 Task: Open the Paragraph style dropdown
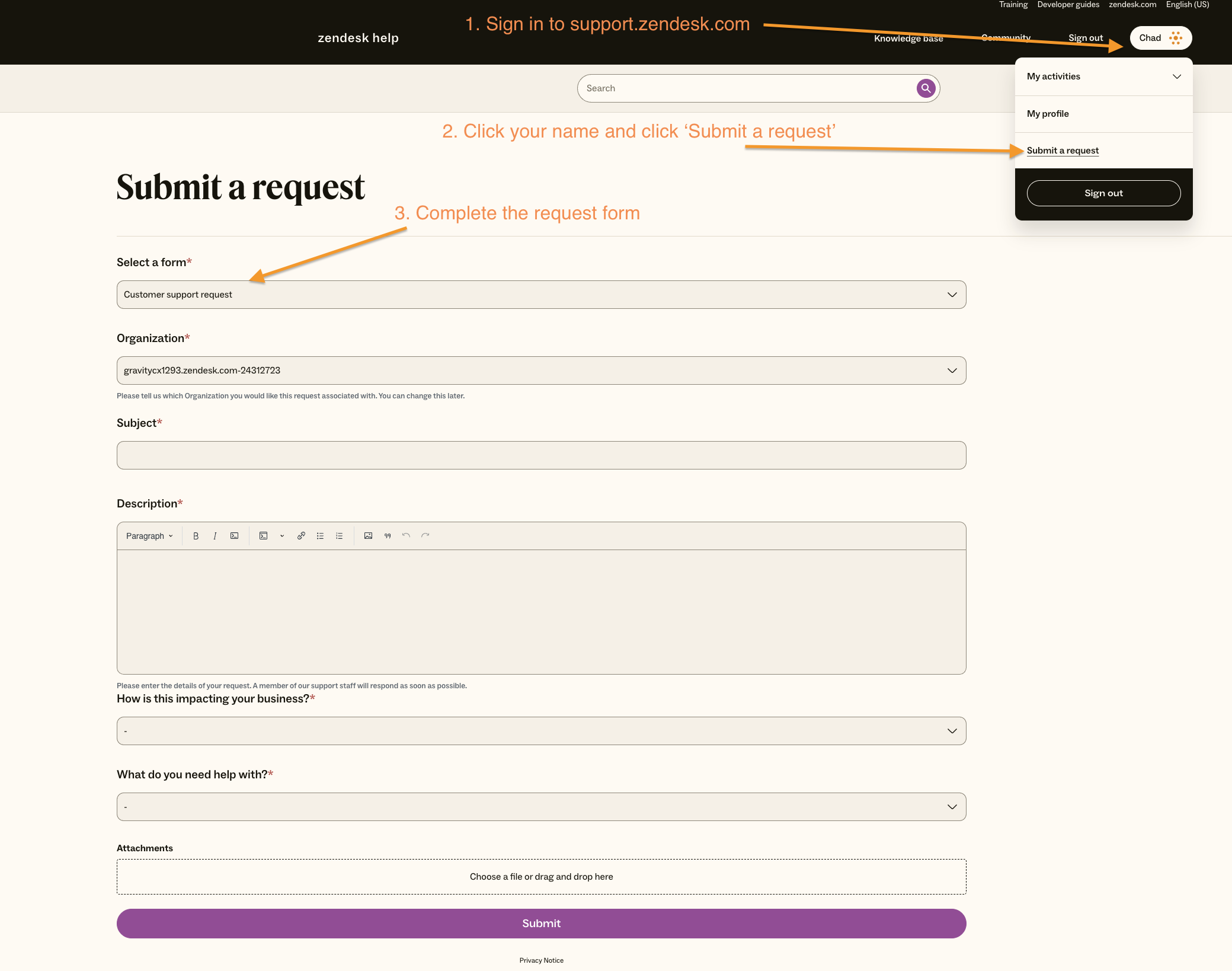pyautogui.click(x=149, y=536)
